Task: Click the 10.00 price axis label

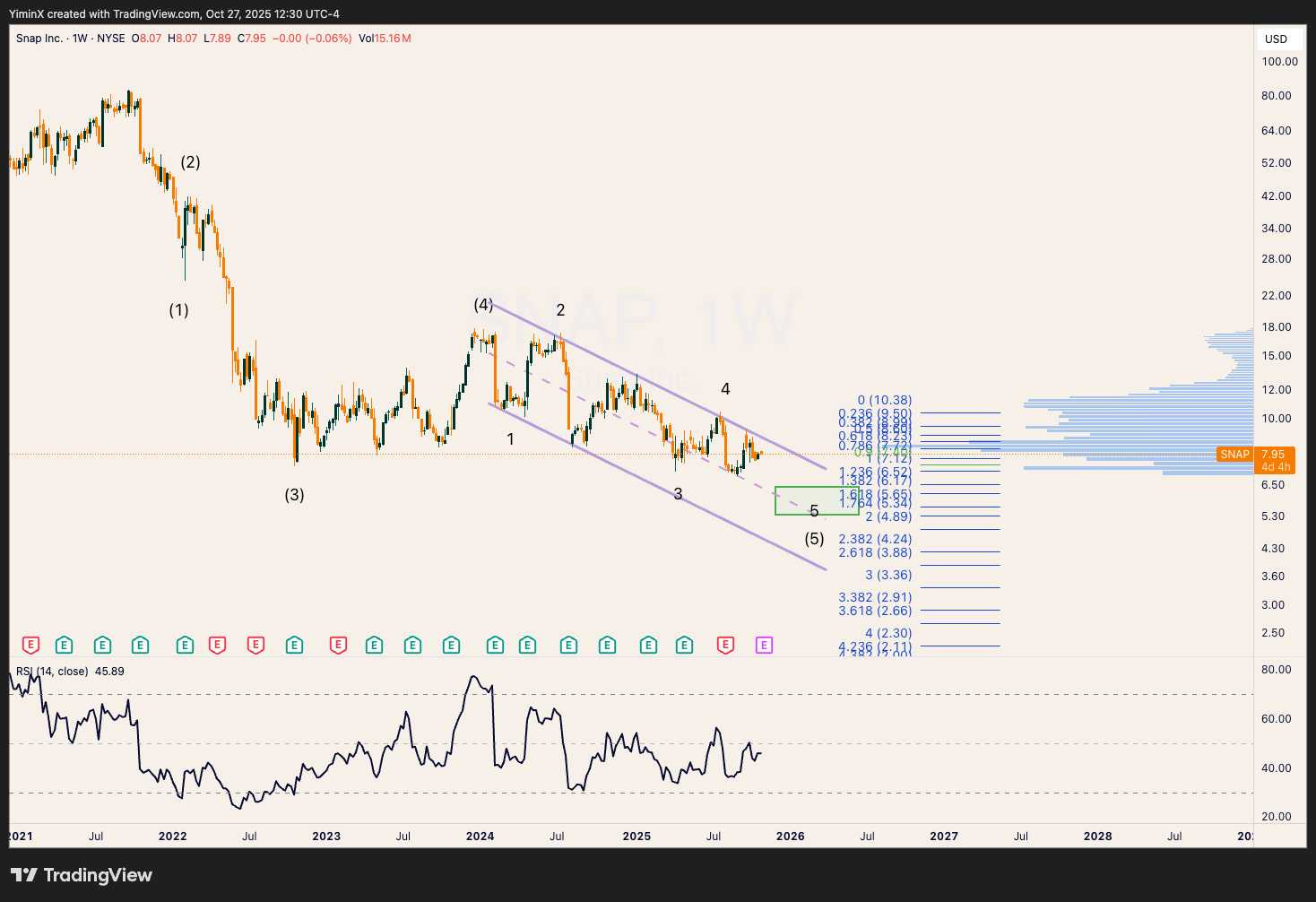Action: pos(1277,419)
